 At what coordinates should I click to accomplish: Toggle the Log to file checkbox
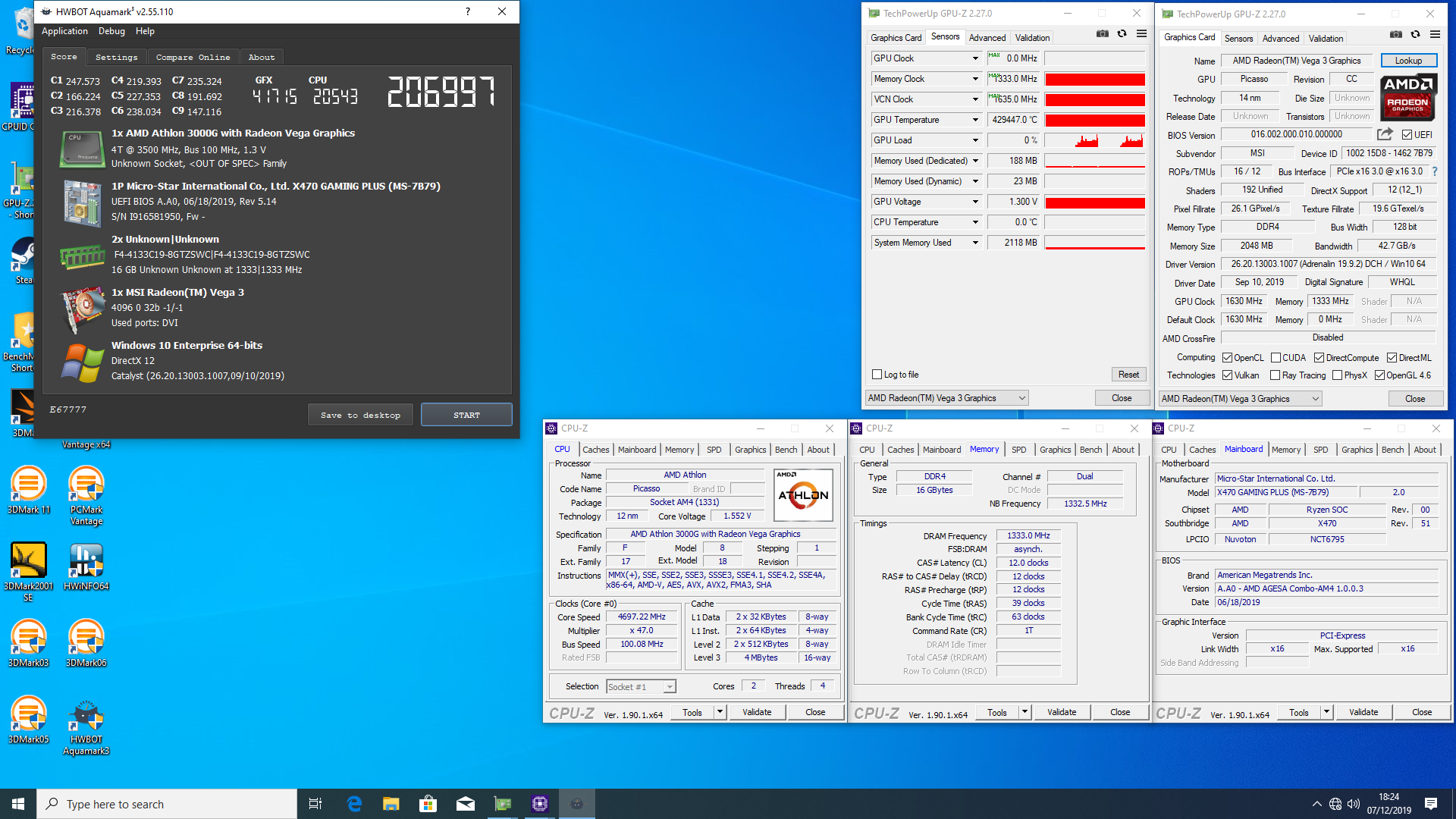(877, 375)
